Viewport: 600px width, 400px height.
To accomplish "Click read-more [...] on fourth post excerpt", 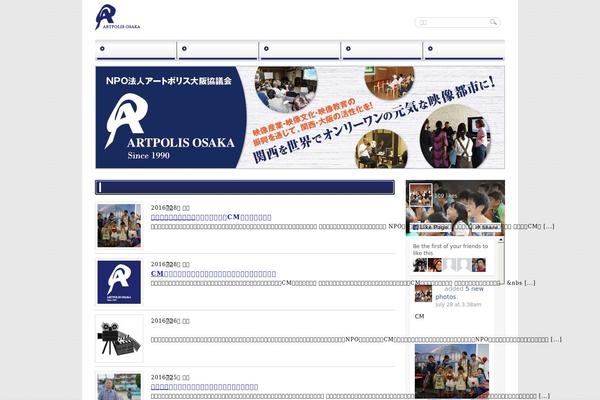I will point(544,396).
